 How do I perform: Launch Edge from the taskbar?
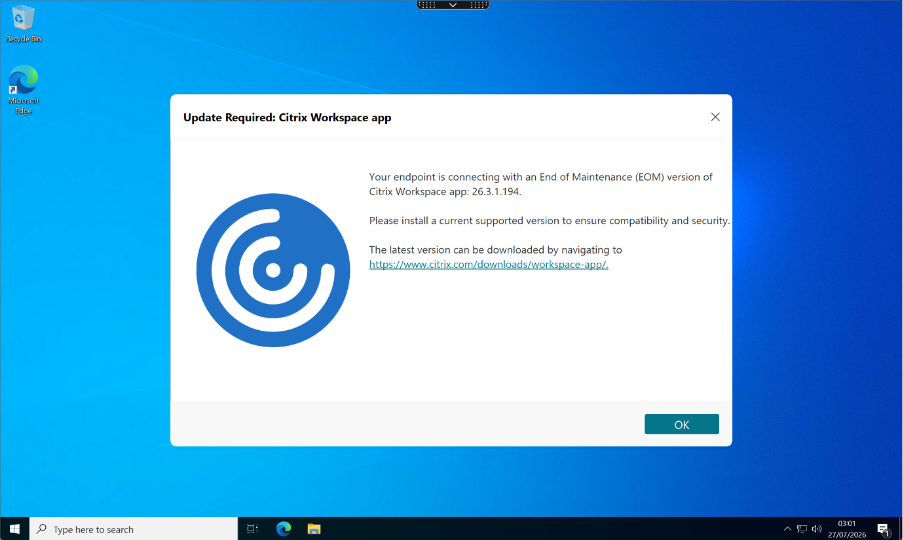pos(283,528)
